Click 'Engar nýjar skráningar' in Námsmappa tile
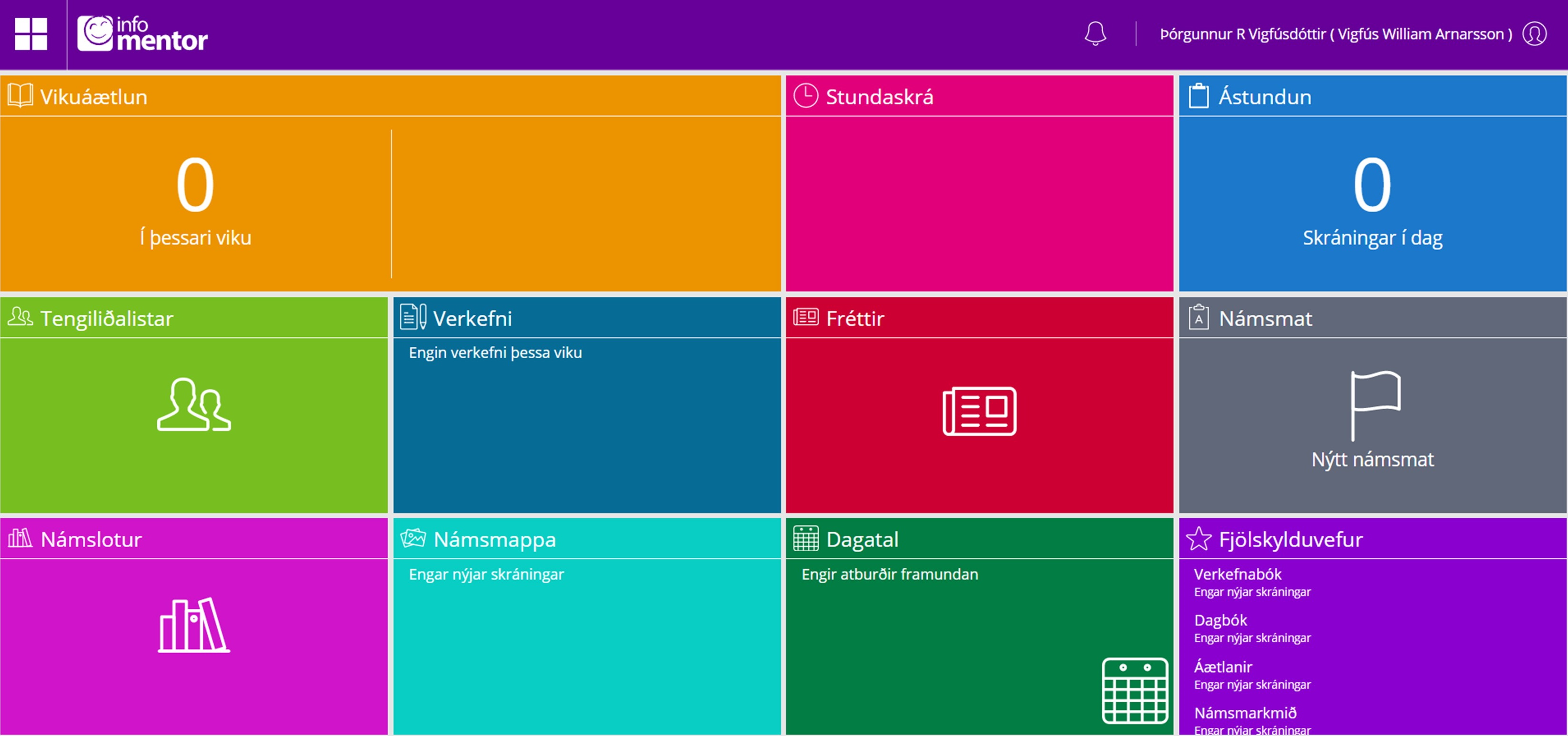This screenshot has width=1568, height=736. click(x=486, y=574)
